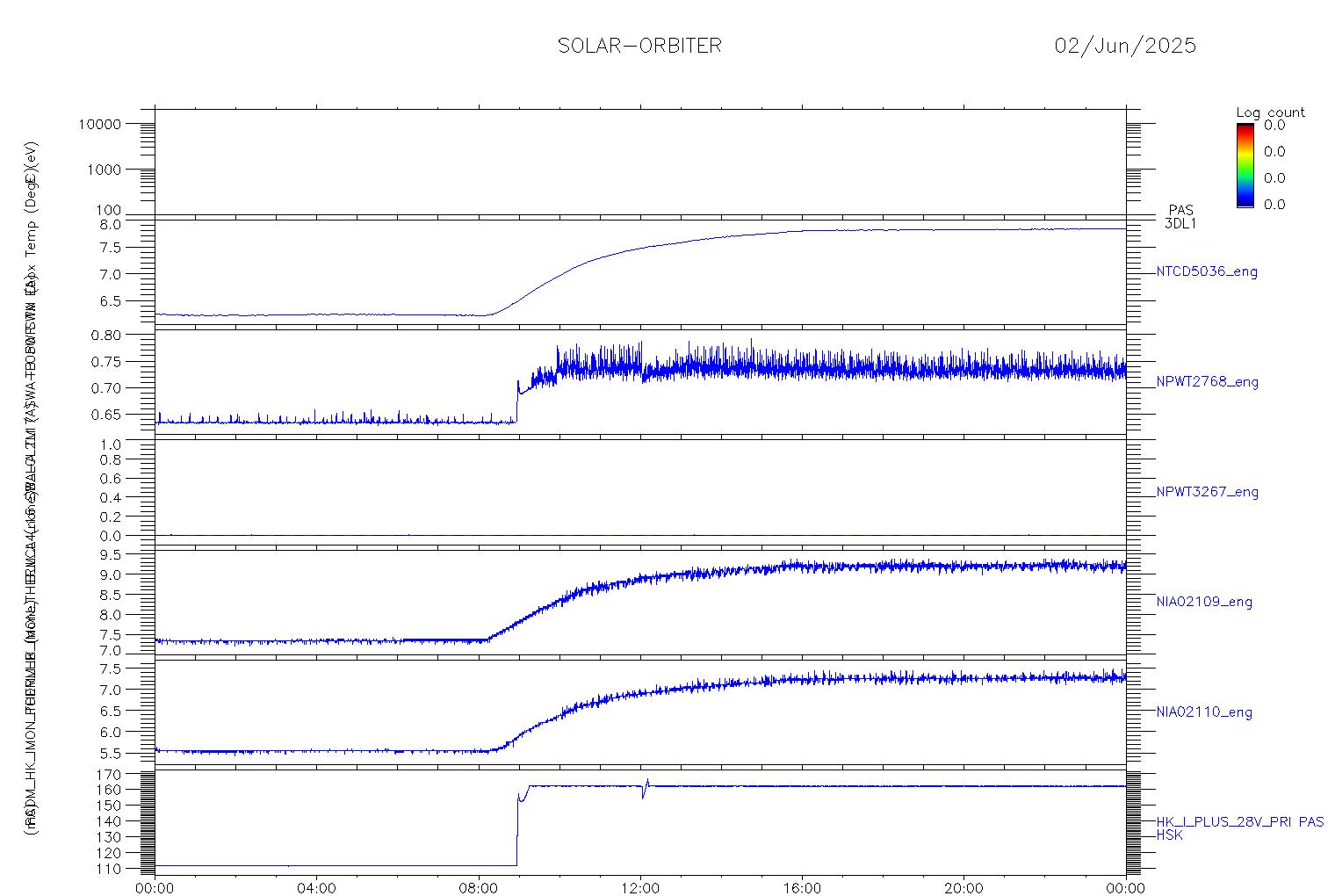This screenshot has height=896, width=1328.
Task: Click the 120 current axis value
Action: pyautogui.click(x=111, y=853)
